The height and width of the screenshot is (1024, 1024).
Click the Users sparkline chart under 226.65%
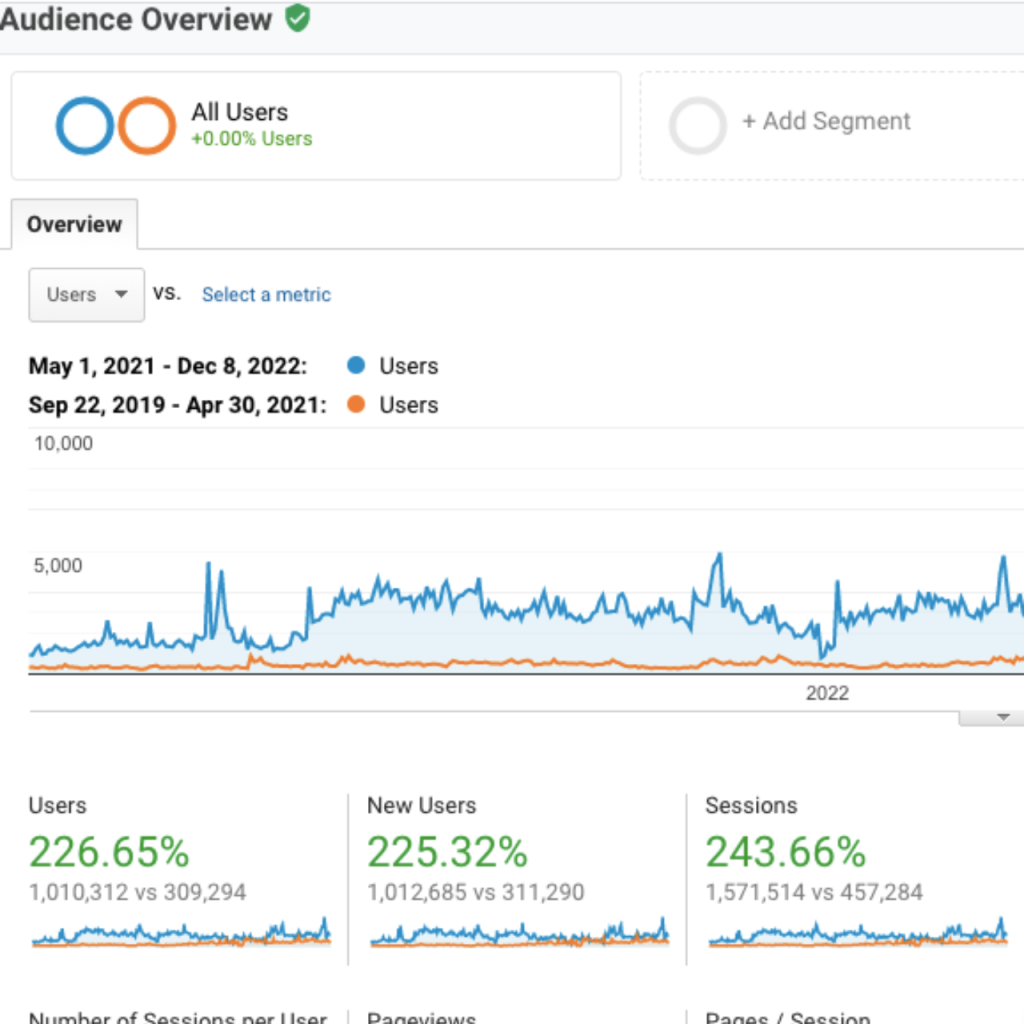[180, 935]
